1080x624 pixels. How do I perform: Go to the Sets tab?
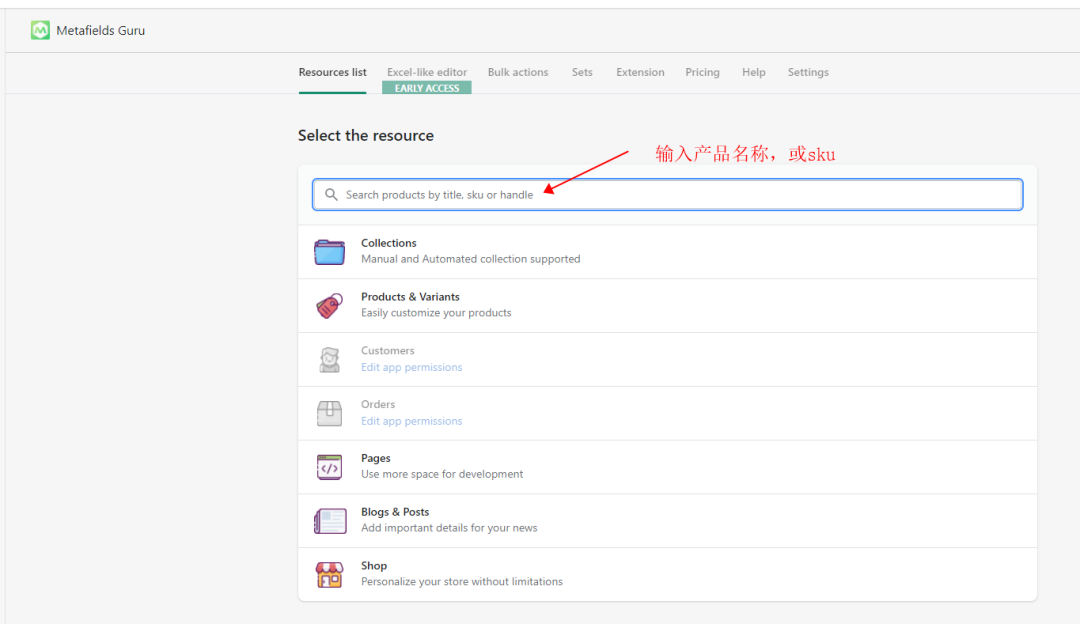pyautogui.click(x=582, y=72)
